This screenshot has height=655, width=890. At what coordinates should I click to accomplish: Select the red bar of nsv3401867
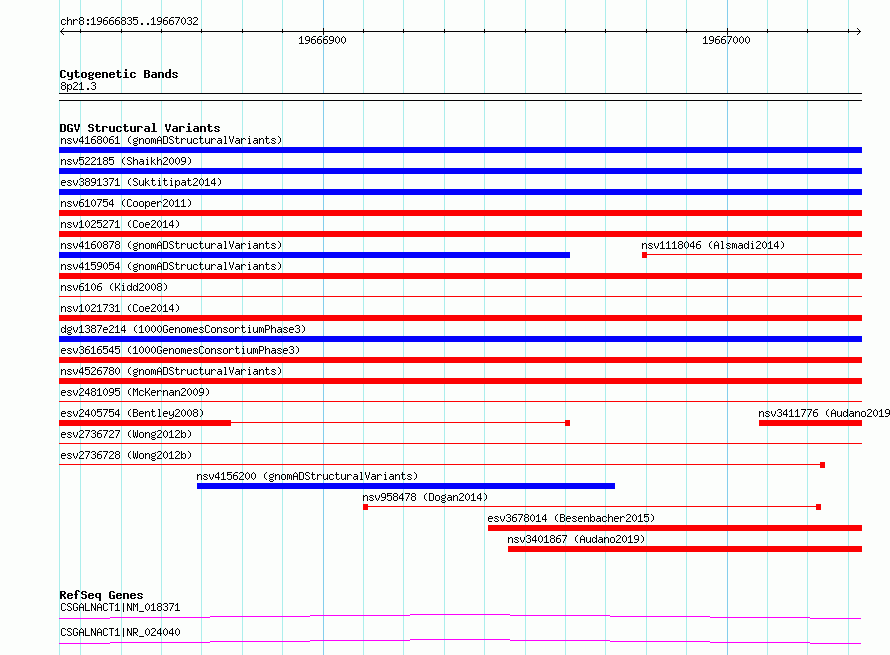685,549
